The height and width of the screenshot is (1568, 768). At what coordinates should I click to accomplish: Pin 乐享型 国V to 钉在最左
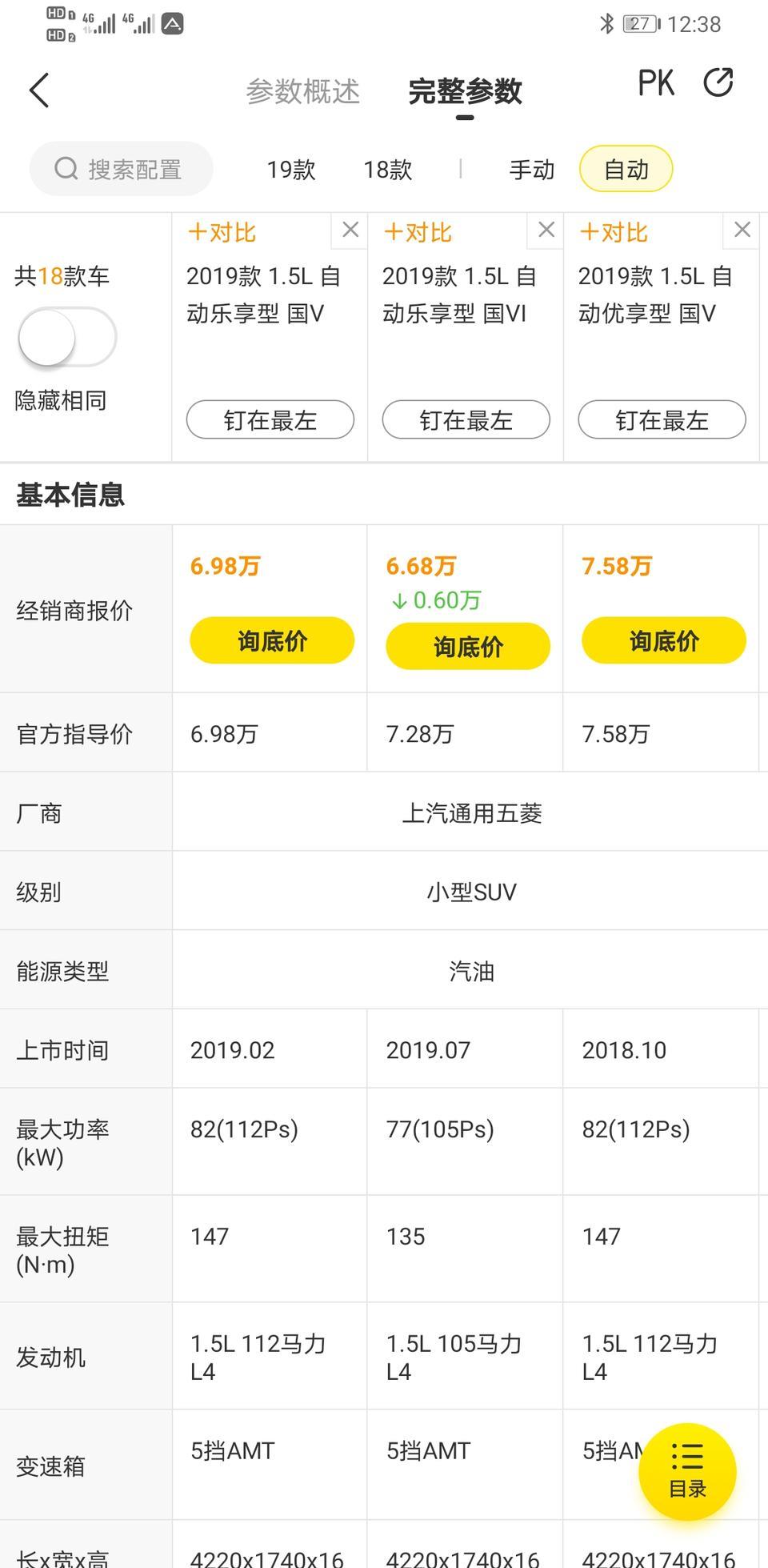click(x=270, y=419)
